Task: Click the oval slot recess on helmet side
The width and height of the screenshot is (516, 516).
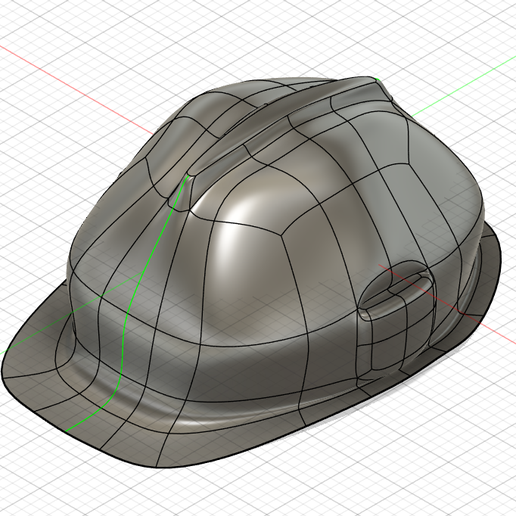Action: (395, 289)
